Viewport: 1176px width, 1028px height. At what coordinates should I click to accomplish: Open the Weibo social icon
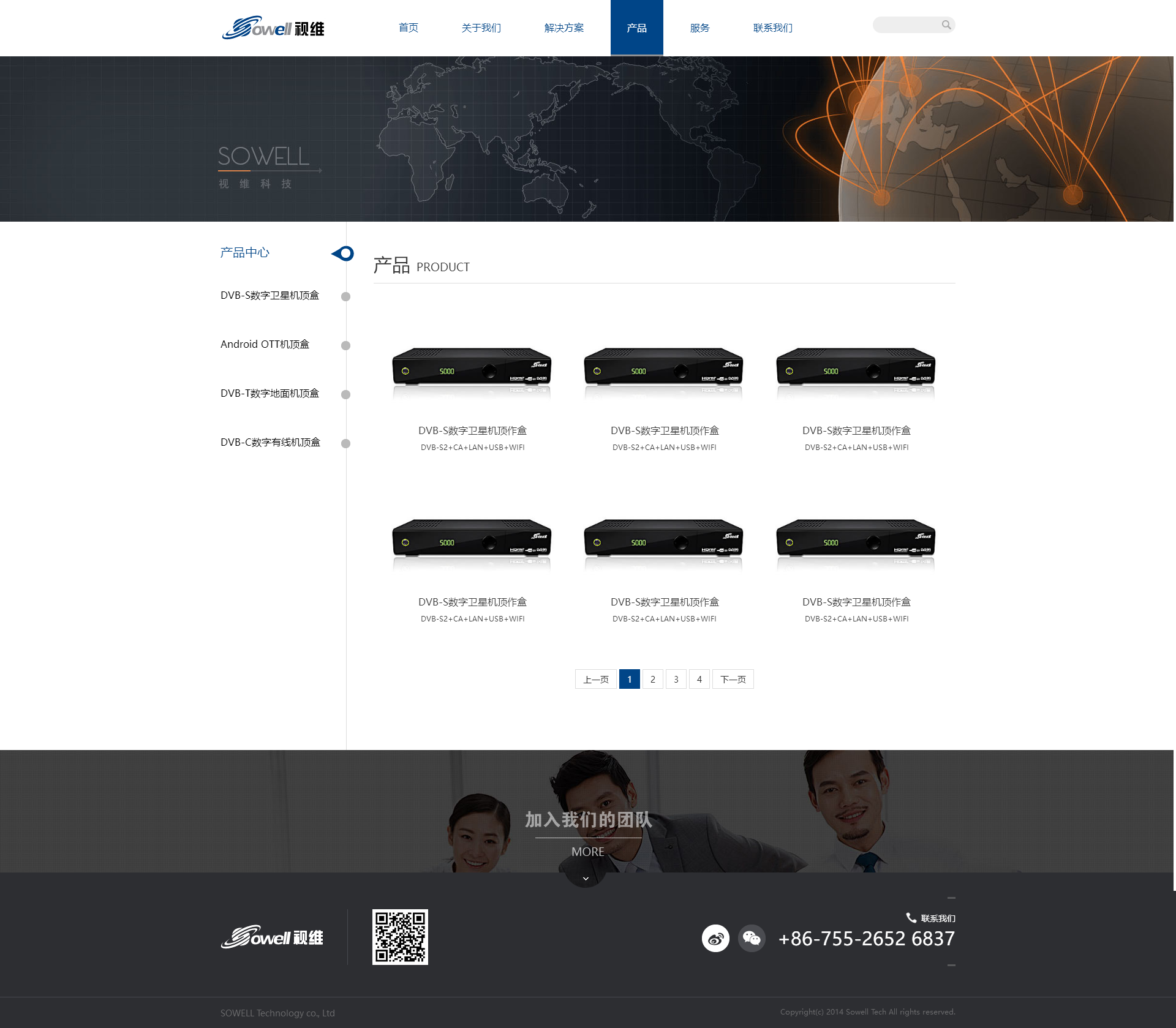coord(715,938)
